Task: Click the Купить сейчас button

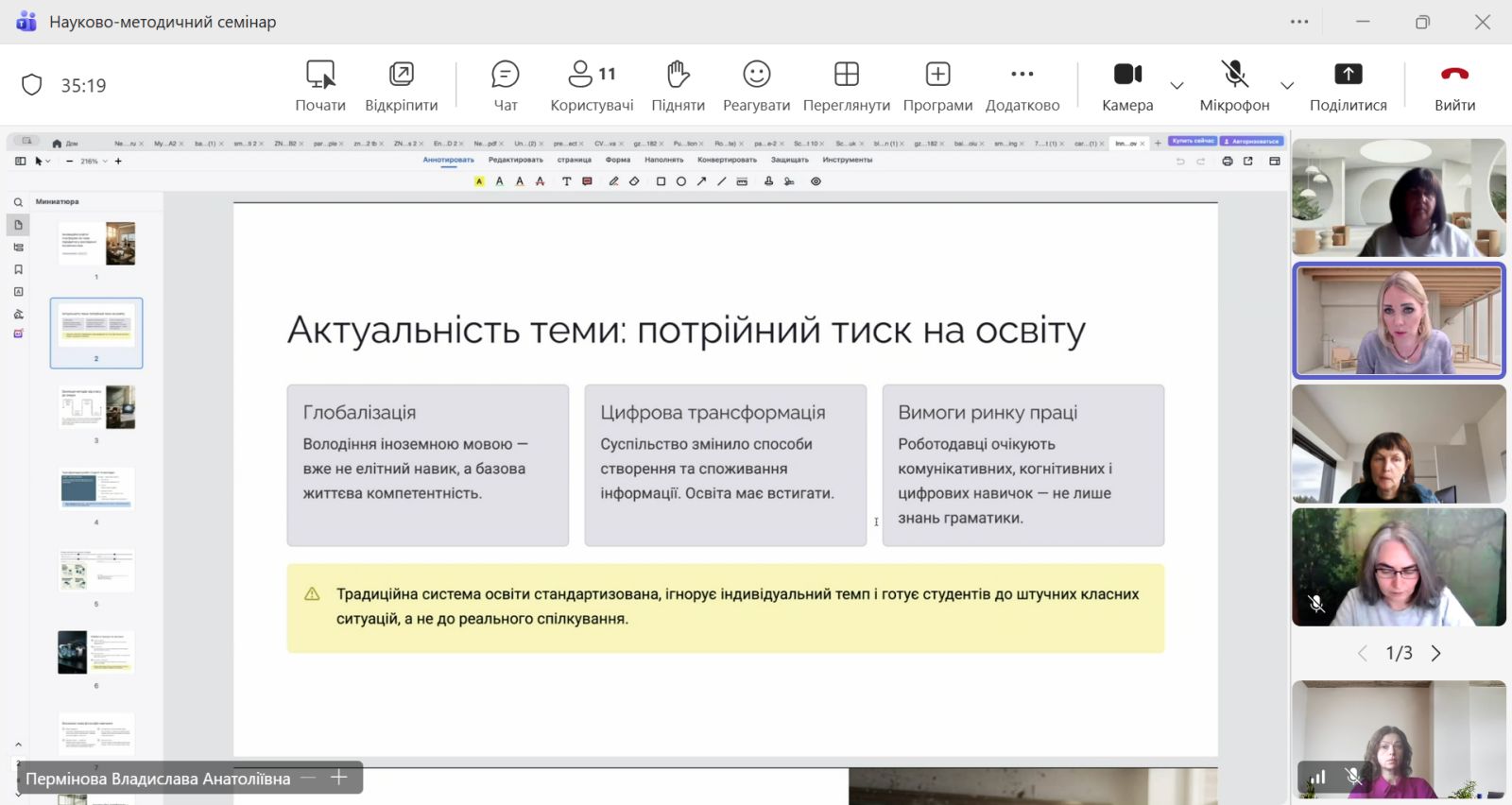Action: tap(1194, 141)
